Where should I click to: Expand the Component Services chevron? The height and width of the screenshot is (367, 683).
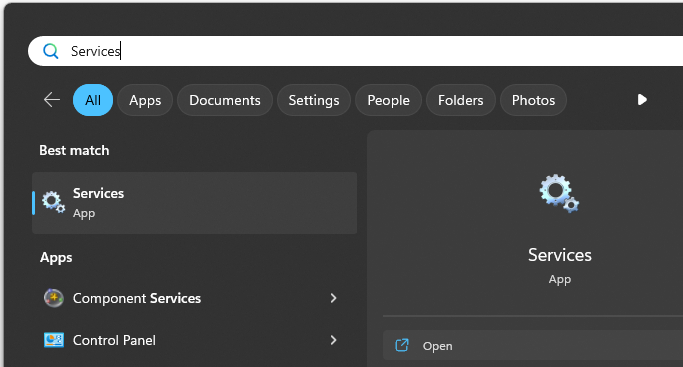[x=333, y=298]
